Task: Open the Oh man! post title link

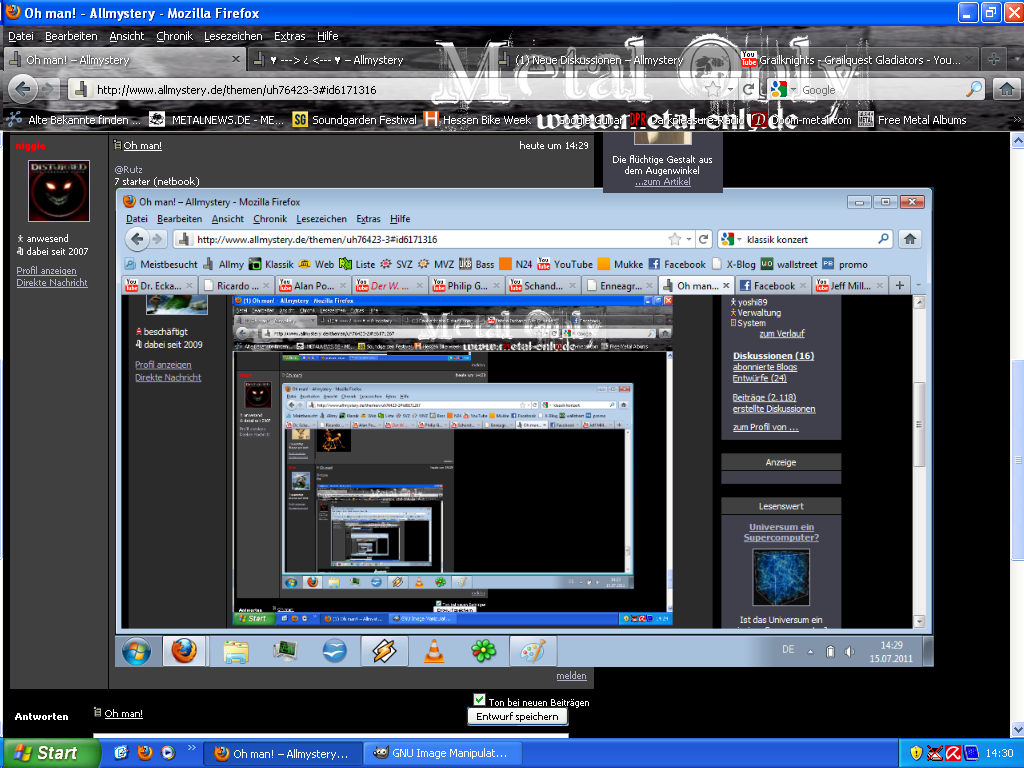Action: pyautogui.click(x=142, y=146)
